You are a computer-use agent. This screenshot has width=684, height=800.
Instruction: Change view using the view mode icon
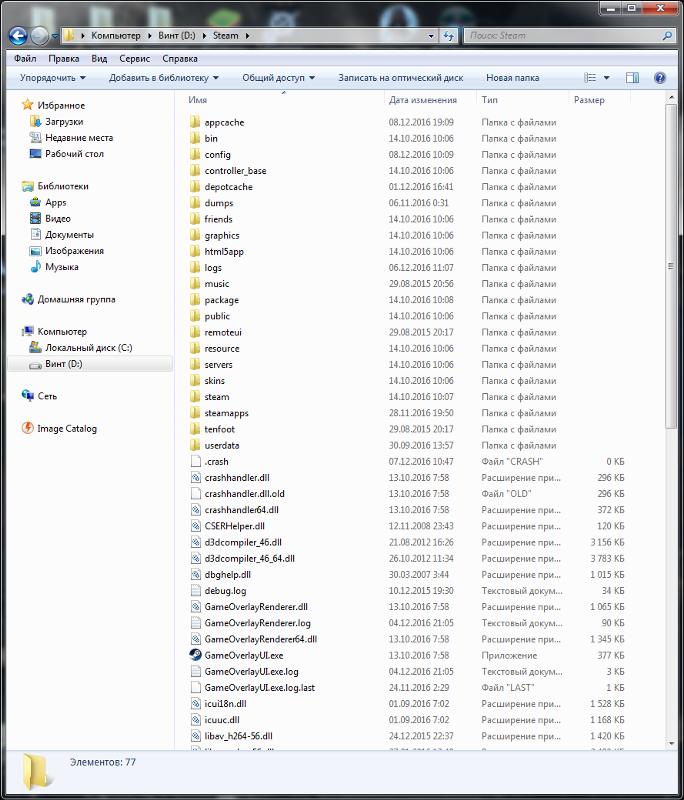pos(590,78)
